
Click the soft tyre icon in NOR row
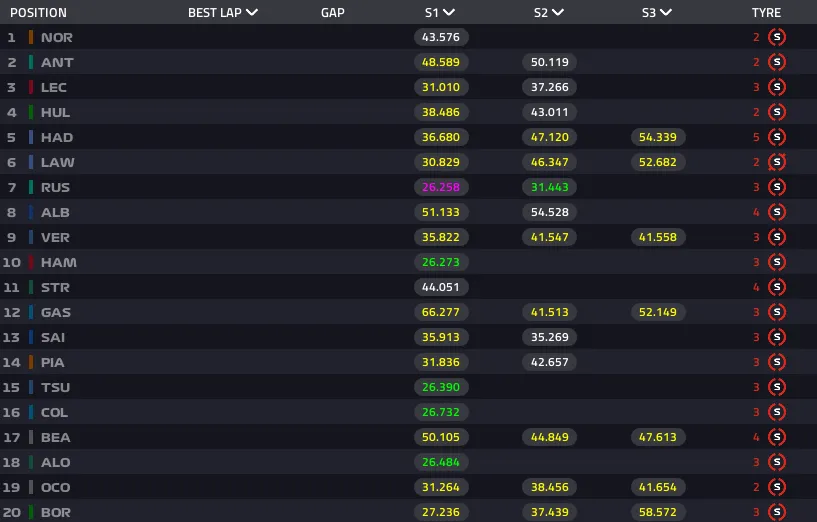click(777, 37)
